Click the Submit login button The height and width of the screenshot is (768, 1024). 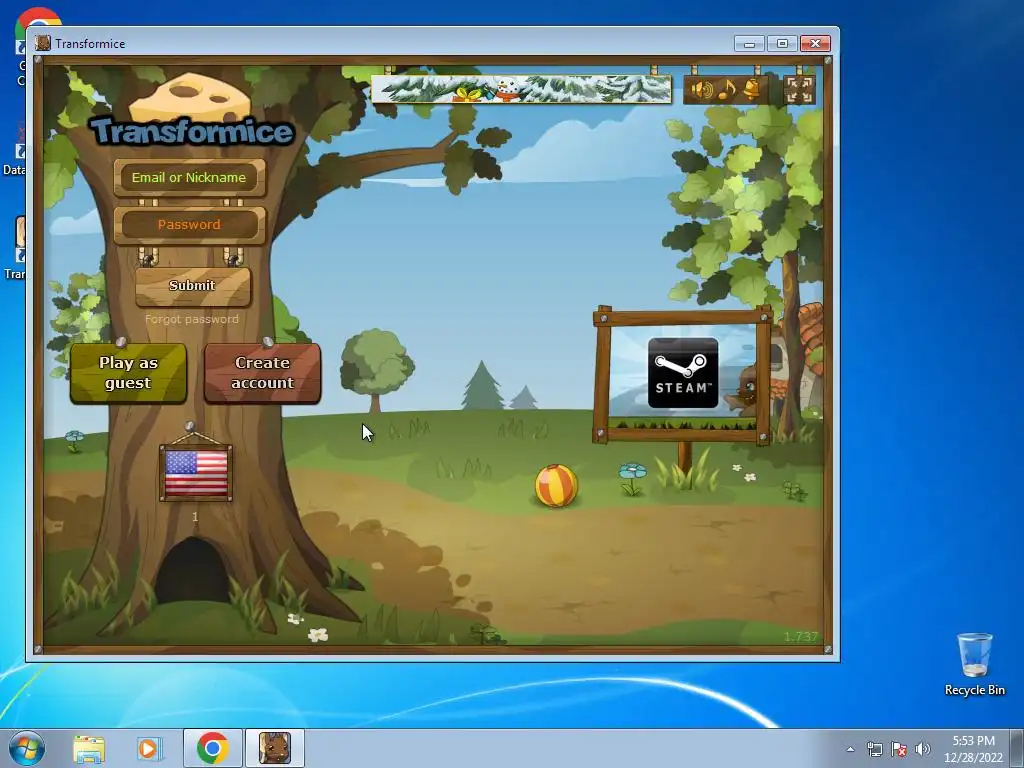tap(193, 286)
